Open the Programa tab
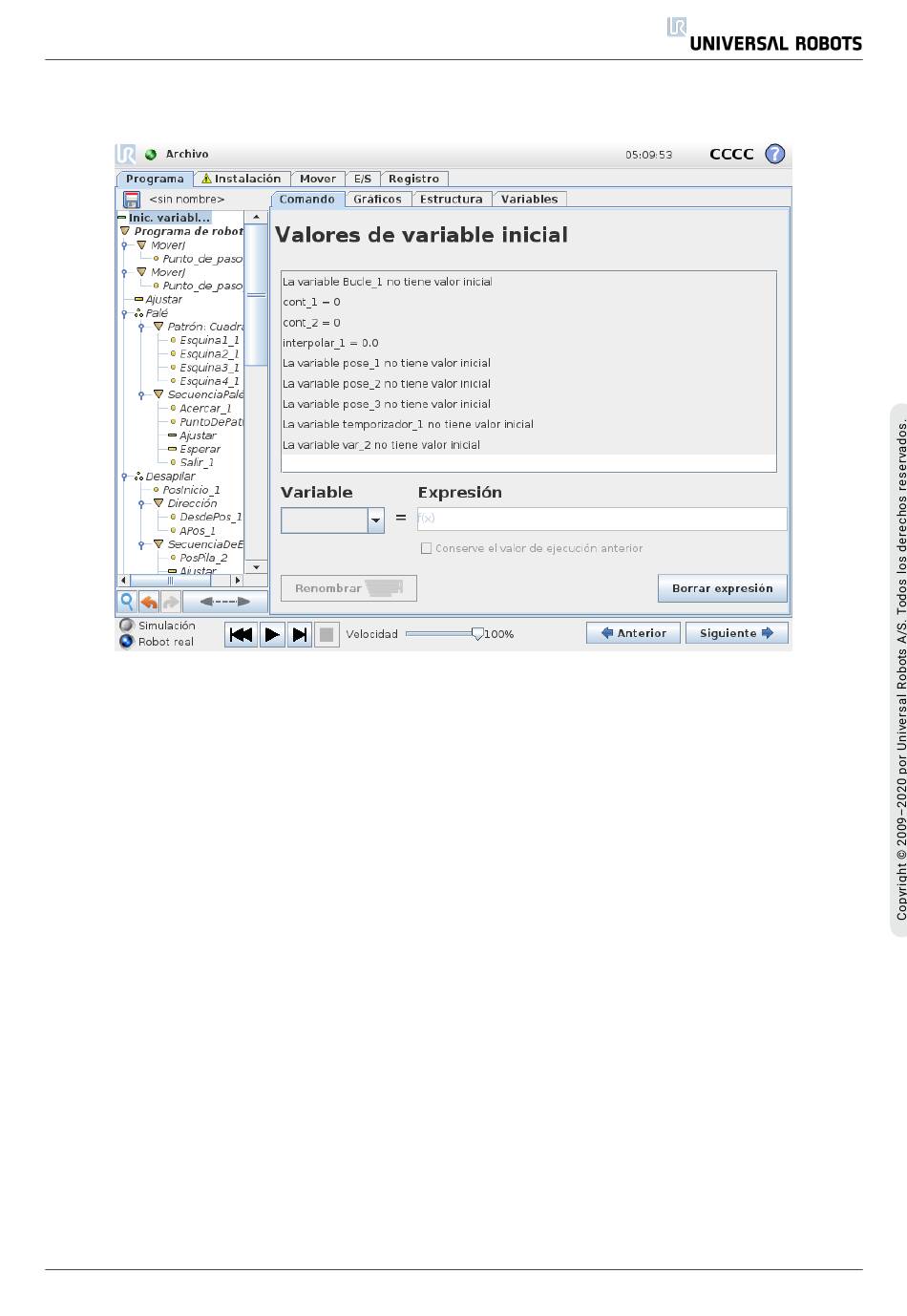This screenshot has width=907, height=1316. 155,179
